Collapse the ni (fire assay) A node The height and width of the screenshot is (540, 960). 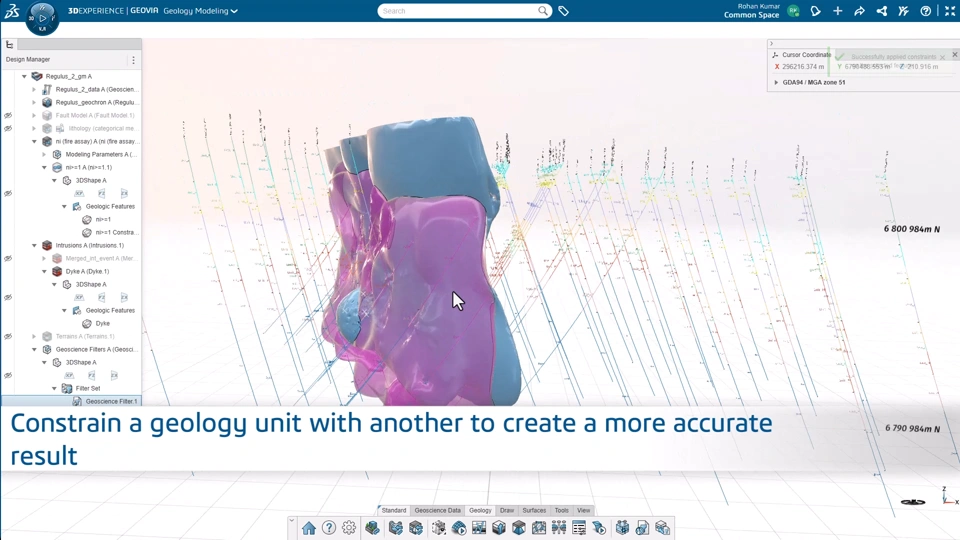coord(34,141)
